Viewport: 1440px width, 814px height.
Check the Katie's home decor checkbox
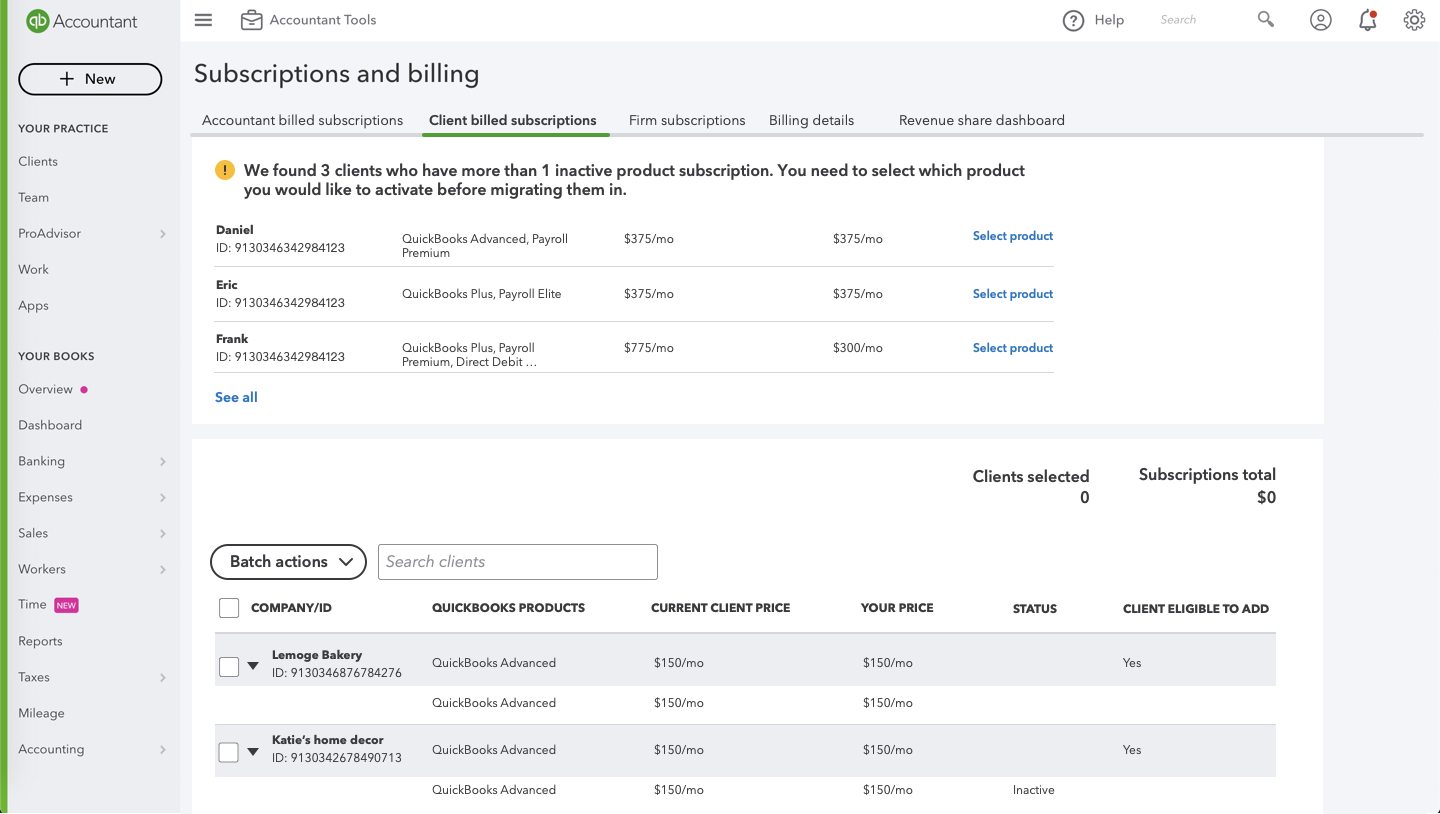tap(229, 752)
